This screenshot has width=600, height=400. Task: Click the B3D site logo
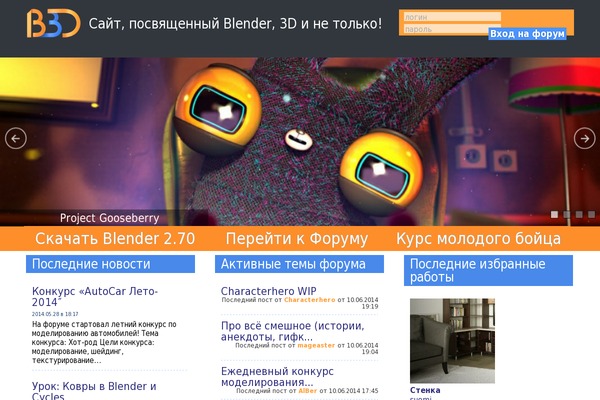(x=54, y=23)
